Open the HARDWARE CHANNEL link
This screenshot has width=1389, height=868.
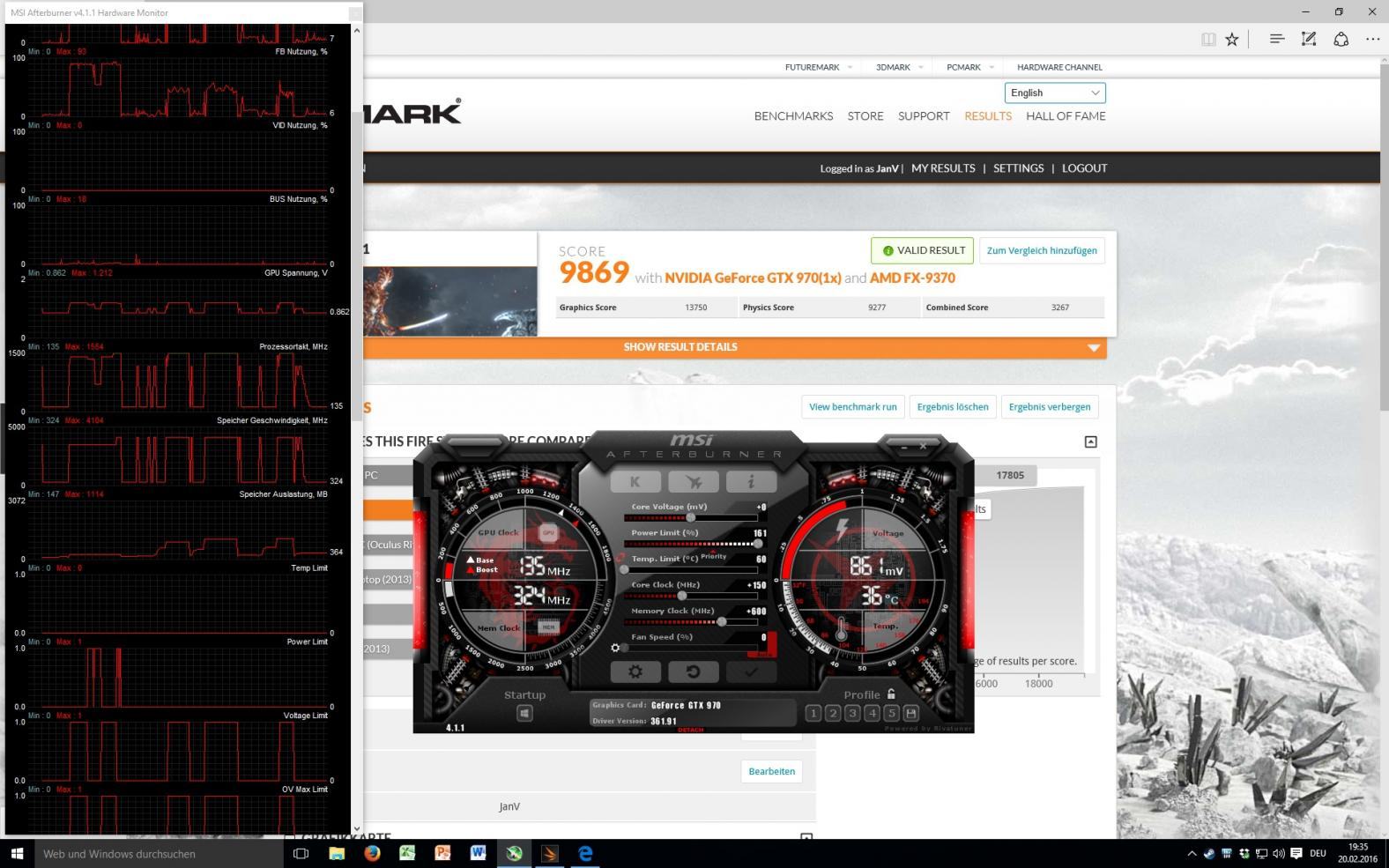tap(1059, 67)
